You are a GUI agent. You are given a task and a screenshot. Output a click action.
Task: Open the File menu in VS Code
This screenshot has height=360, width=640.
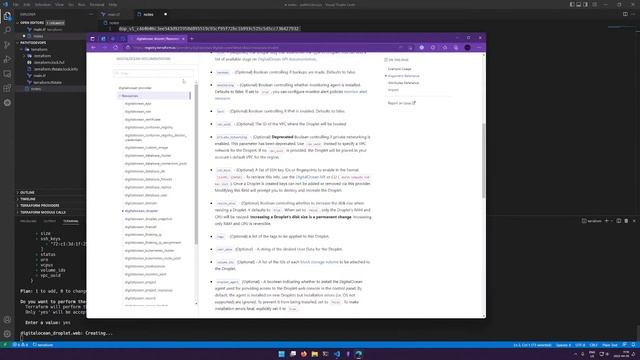point(16,4)
